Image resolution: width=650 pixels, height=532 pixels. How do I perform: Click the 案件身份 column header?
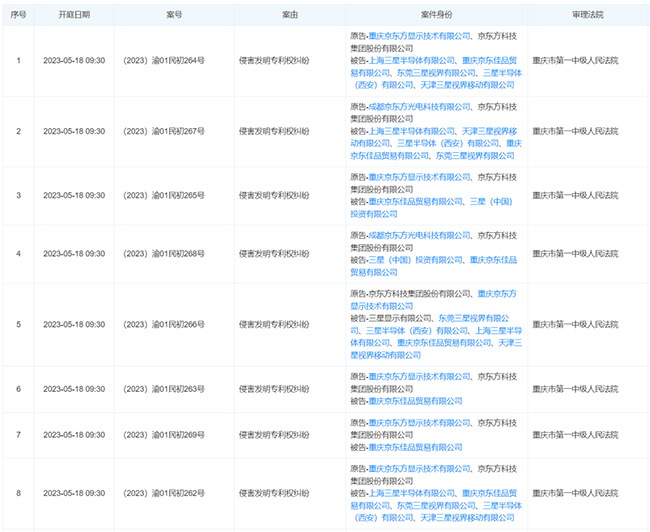tap(437, 15)
